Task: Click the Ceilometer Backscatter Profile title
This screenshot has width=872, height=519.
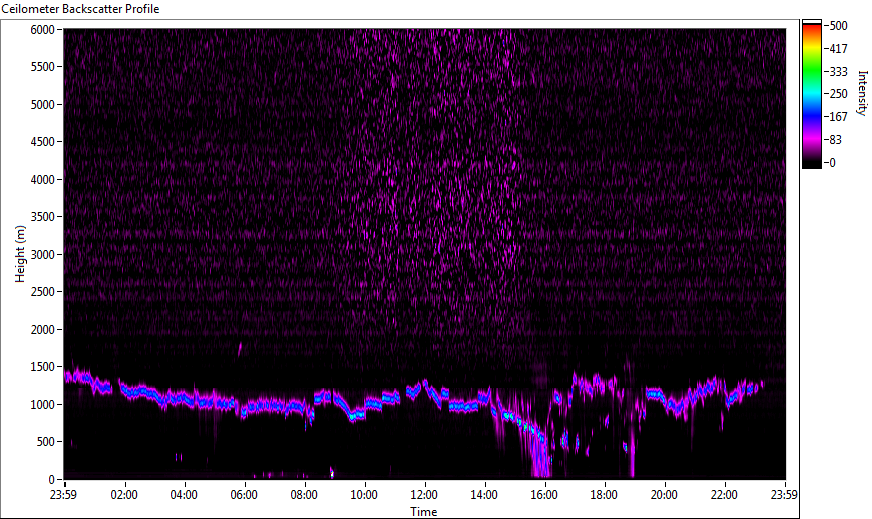Action: [81, 9]
